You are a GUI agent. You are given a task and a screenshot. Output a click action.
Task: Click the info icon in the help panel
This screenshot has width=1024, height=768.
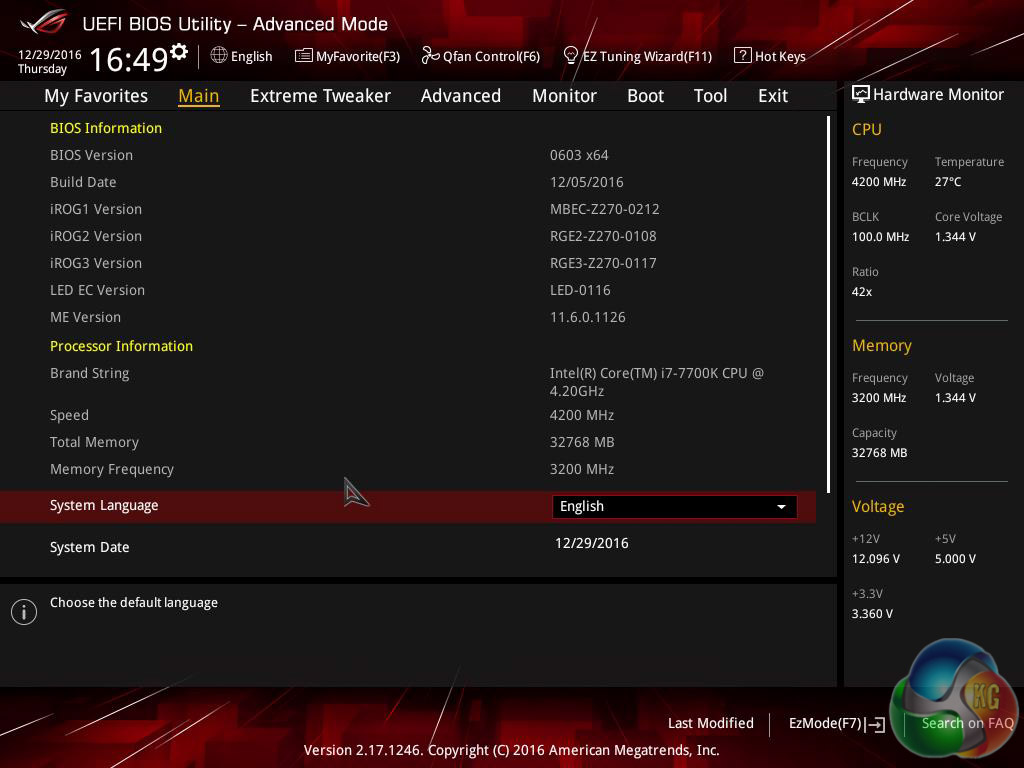(24, 612)
